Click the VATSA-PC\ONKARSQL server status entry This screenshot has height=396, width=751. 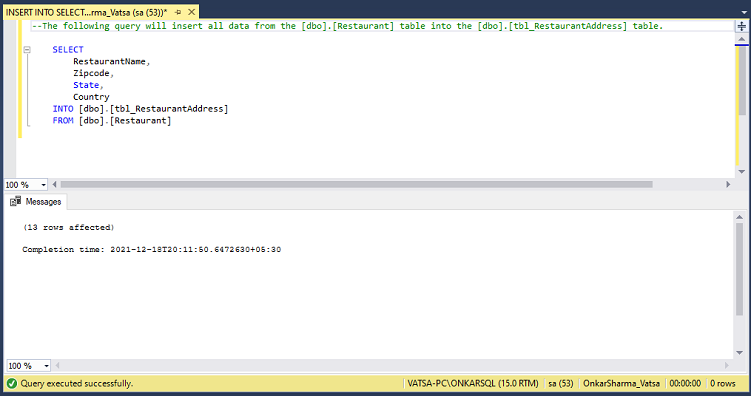click(x=473, y=384)
